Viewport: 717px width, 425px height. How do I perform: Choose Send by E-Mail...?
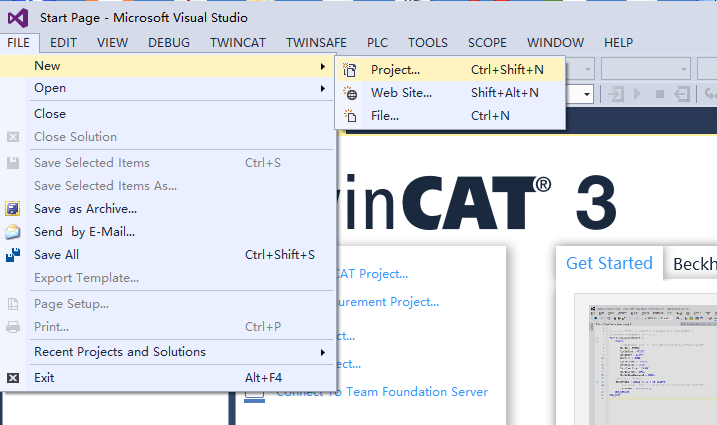tap(167, 232)
